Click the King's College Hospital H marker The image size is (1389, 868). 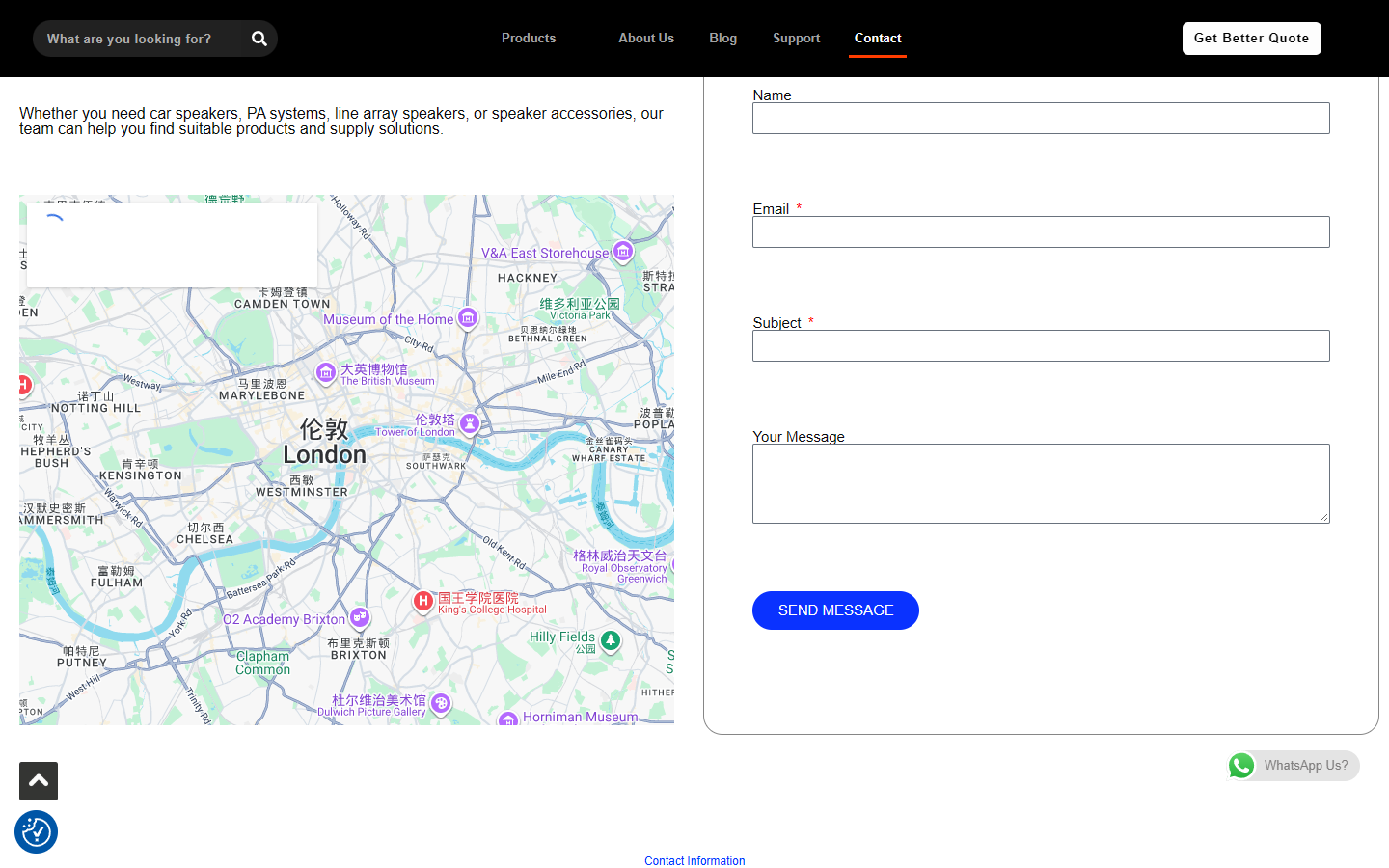pos(422,601)
